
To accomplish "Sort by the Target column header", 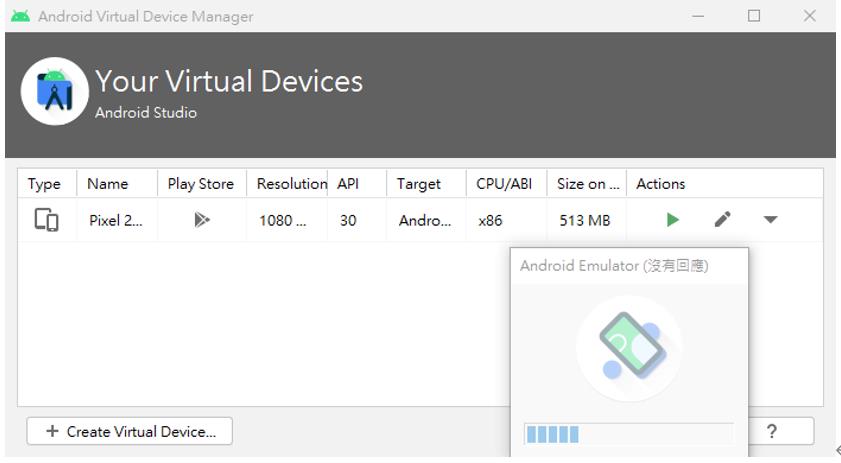I will point(419,184).
